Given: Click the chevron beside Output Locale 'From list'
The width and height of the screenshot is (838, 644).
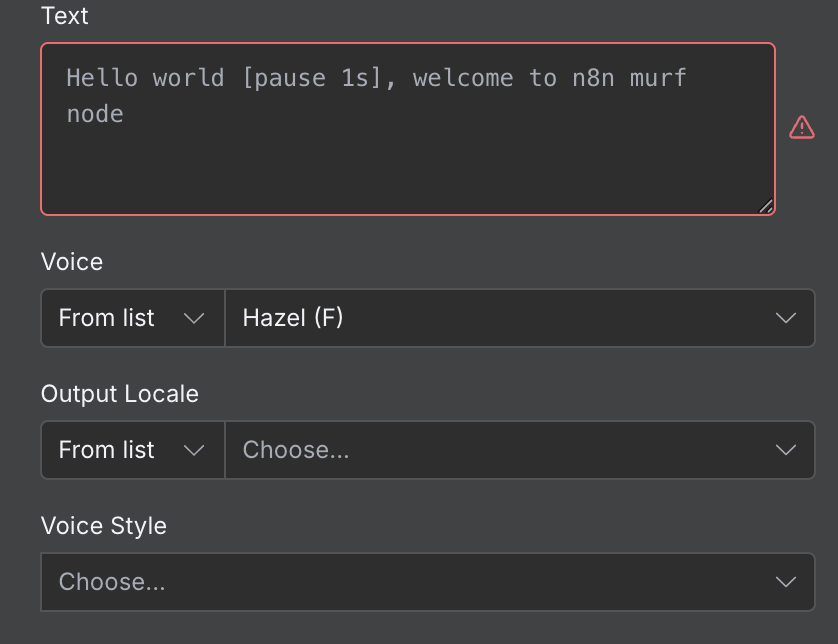Looking at the screenshot, I should 194,450.
